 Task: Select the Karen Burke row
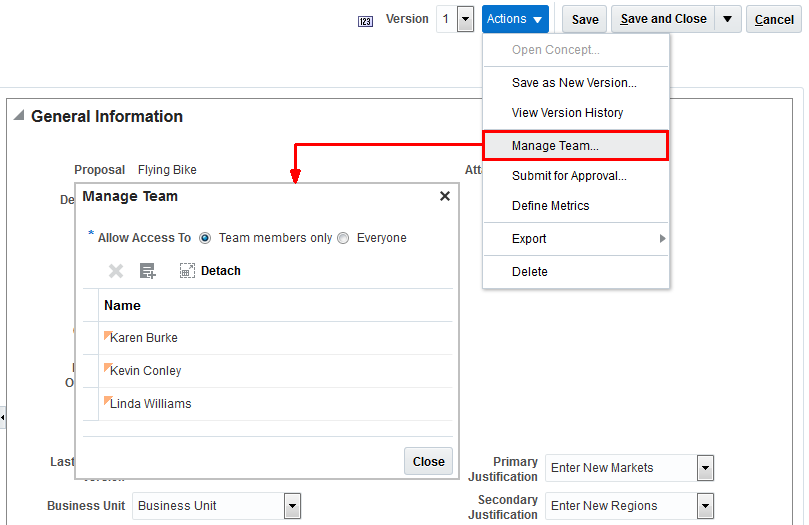[x=144, y=338]
